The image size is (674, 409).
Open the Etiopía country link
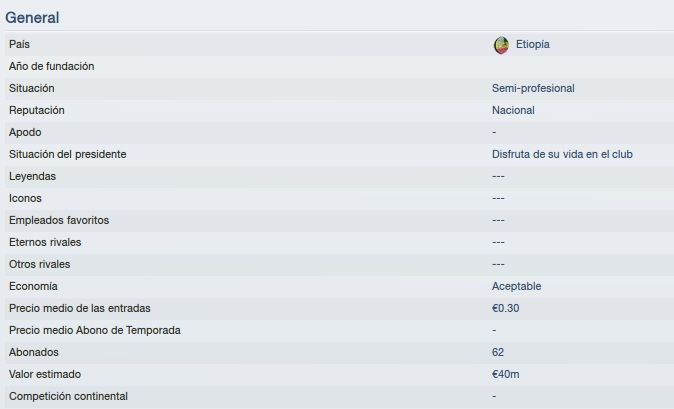[x=533, y=44]
